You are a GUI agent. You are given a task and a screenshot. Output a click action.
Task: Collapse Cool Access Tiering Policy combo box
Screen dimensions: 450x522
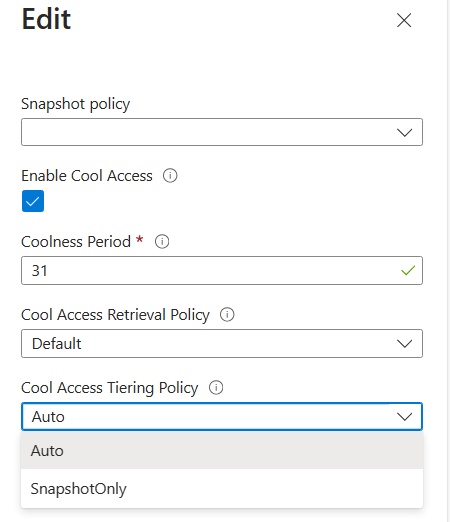click(222, 416)
